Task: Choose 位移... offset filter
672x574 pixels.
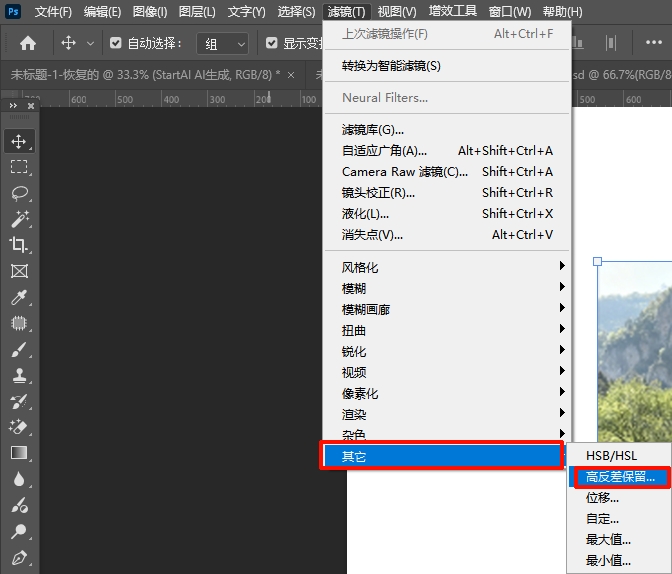Action: click(620, 498)
